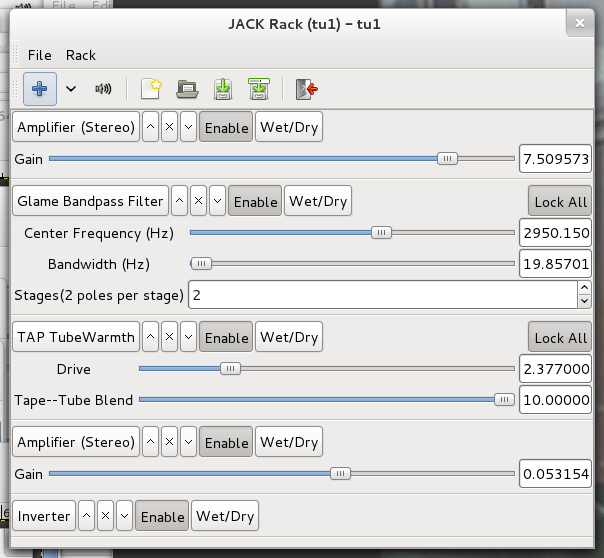Image resolution: width=604 pixels, height=558 pixels.
Task: Toggle Lock All on TAP TubeWarmth
Action: click(560, 337)
